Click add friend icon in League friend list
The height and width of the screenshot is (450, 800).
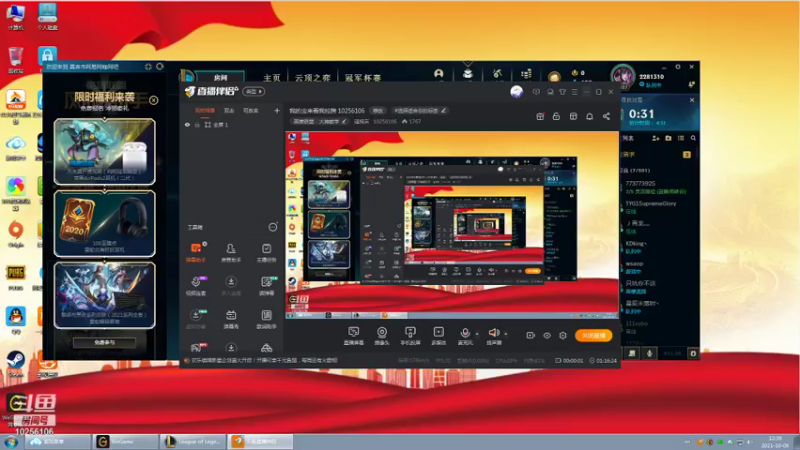coord(656,138)
